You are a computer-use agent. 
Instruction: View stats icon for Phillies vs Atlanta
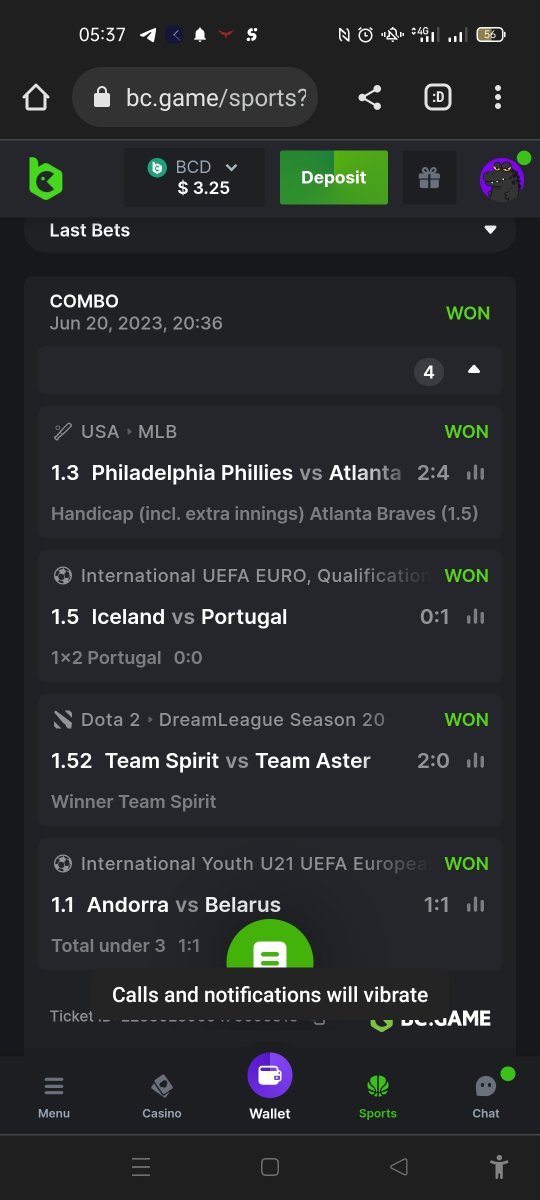(x=475, y=473)
